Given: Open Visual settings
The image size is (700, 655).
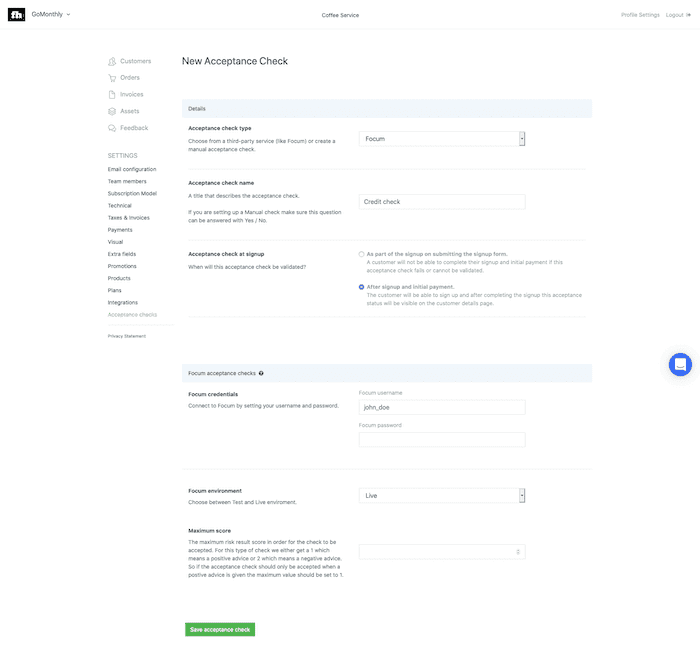Looking at the screenshot, I should coord(115,242).
